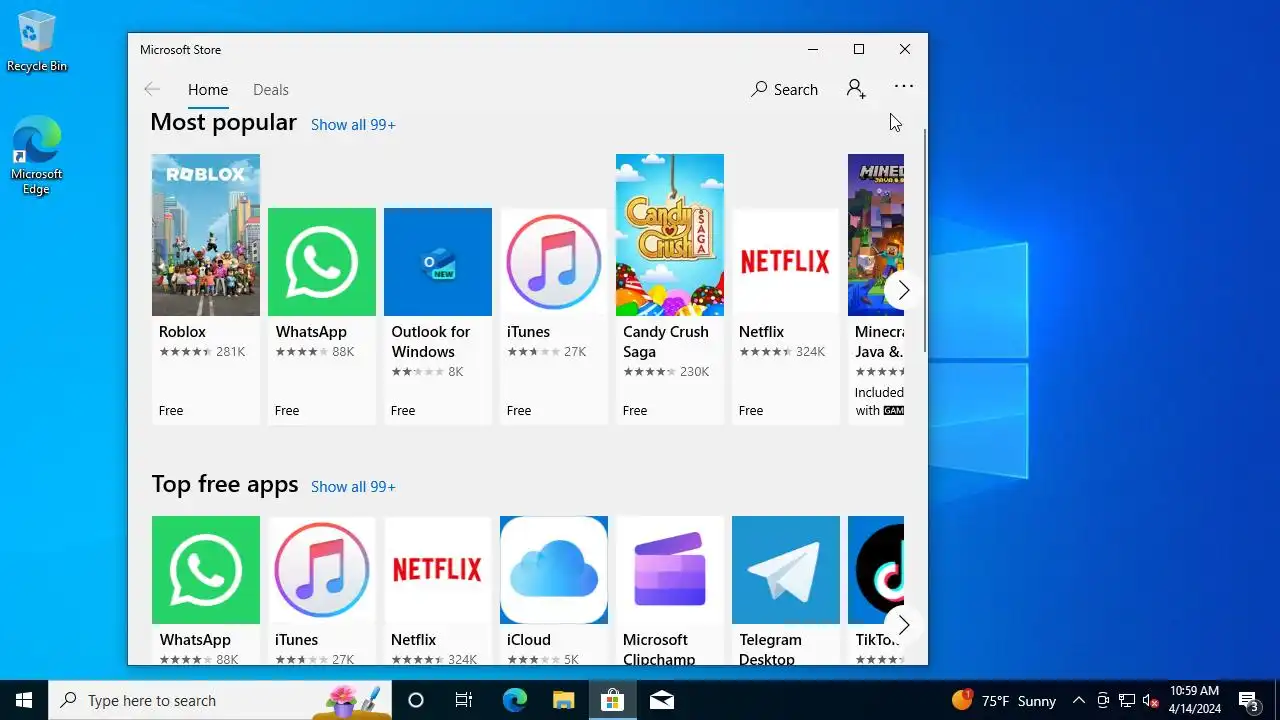
Task: Open the See more three-dots menu
Action: click(x=904, y=87)
